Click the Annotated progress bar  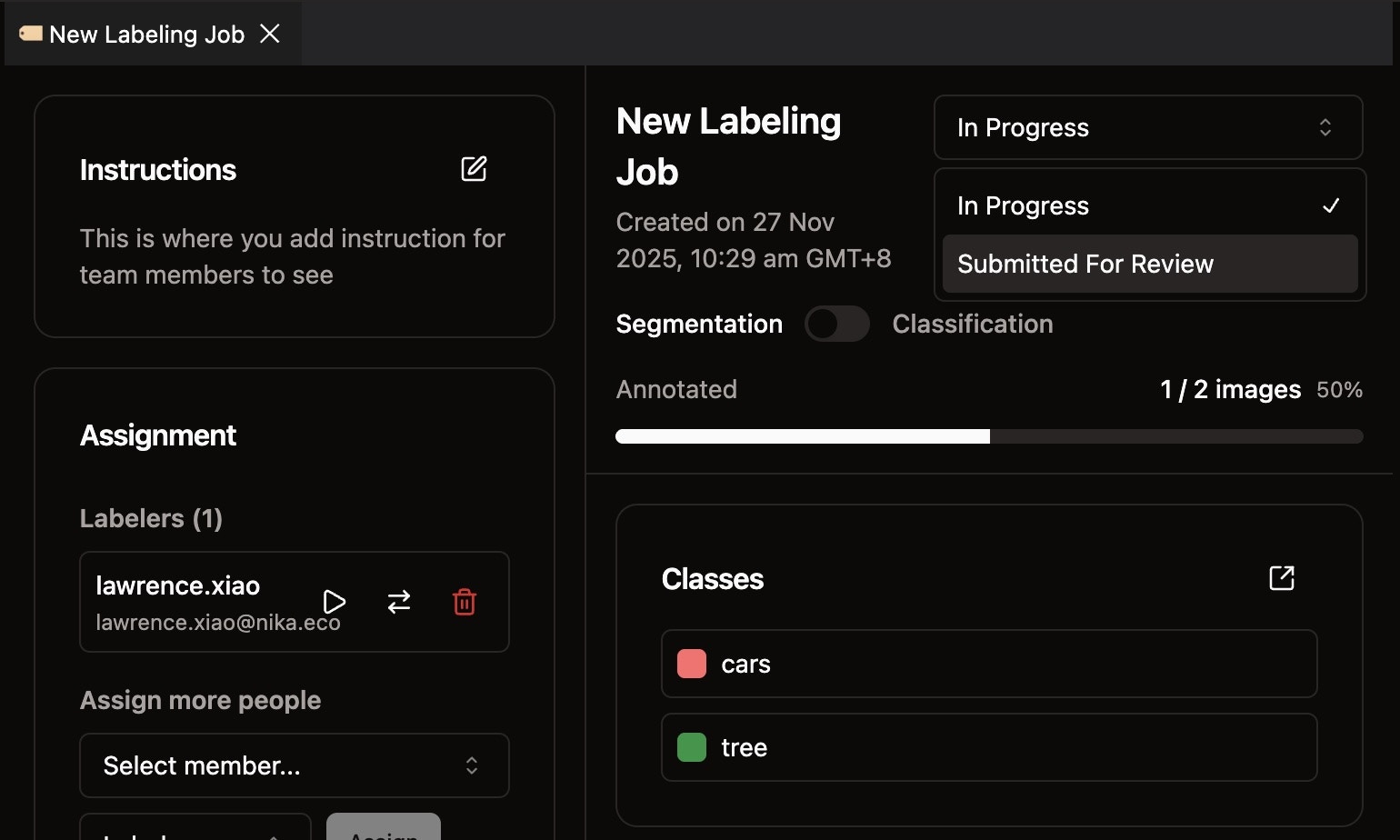pos(989,436)
